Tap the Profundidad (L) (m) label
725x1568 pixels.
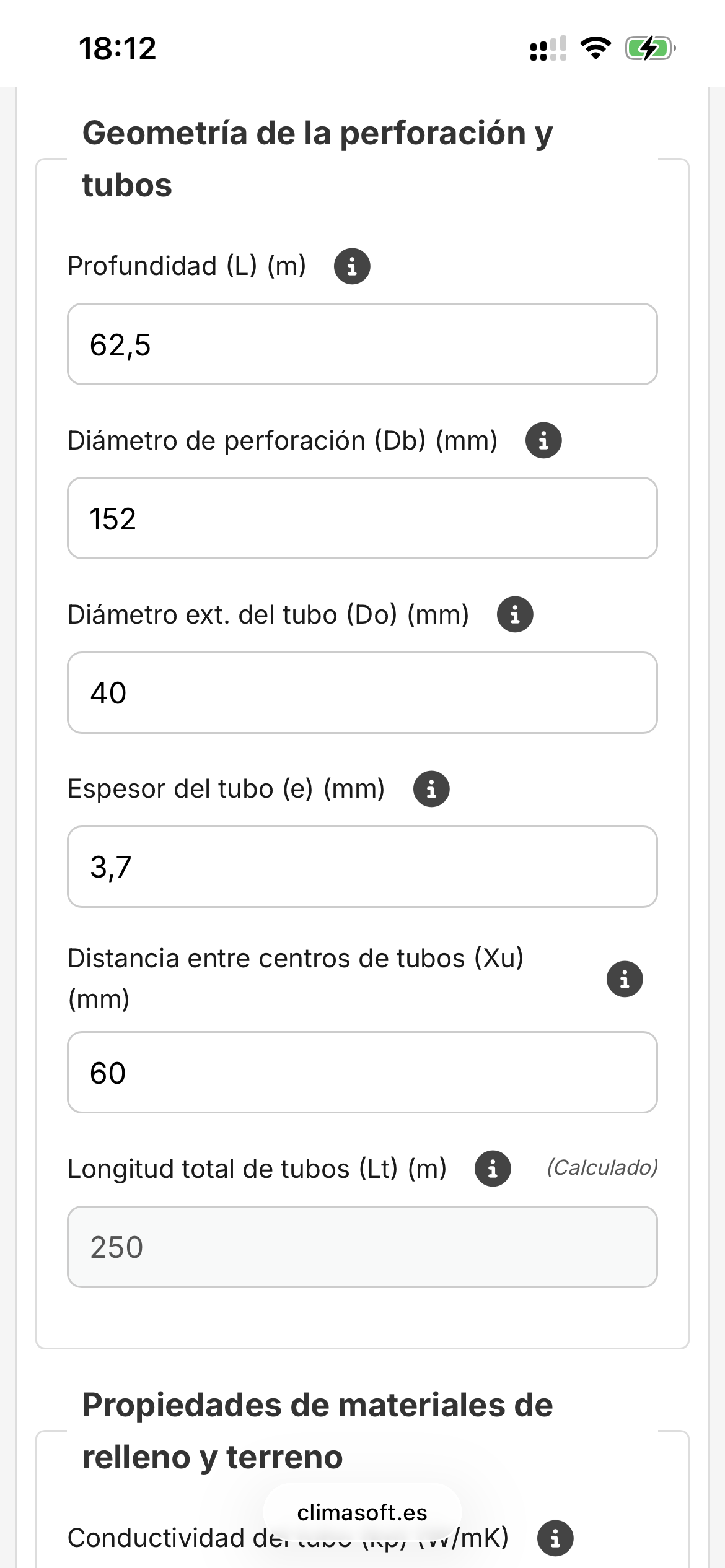click(x=187, y=266)
